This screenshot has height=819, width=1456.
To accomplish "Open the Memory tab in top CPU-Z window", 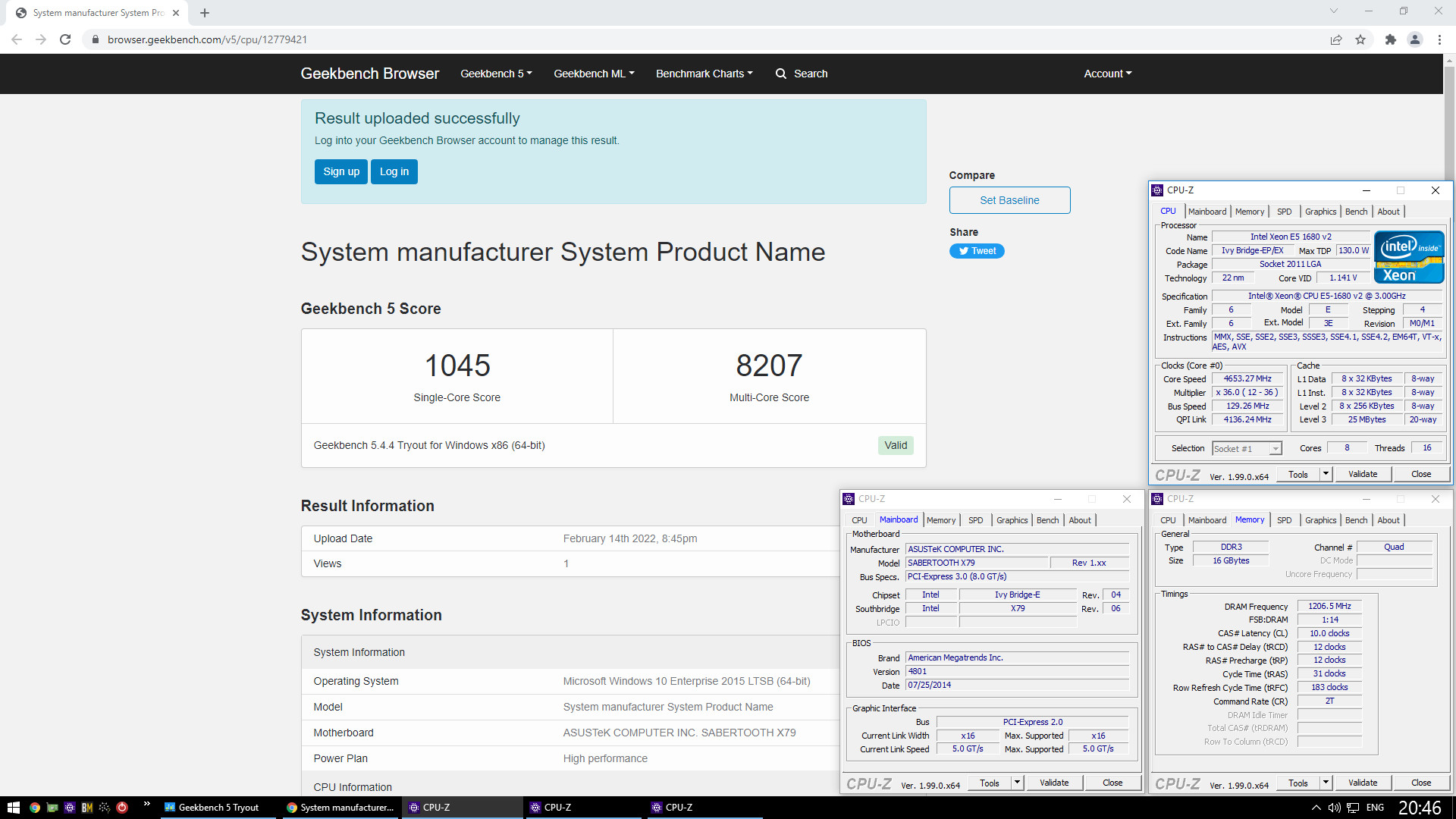I will point(1250,212).
